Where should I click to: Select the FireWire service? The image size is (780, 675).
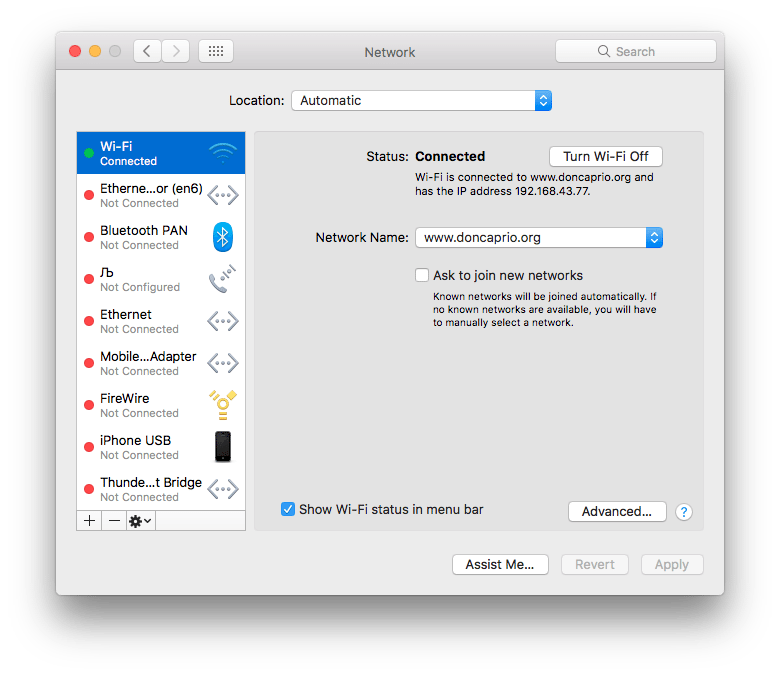[x=161, y=405]
